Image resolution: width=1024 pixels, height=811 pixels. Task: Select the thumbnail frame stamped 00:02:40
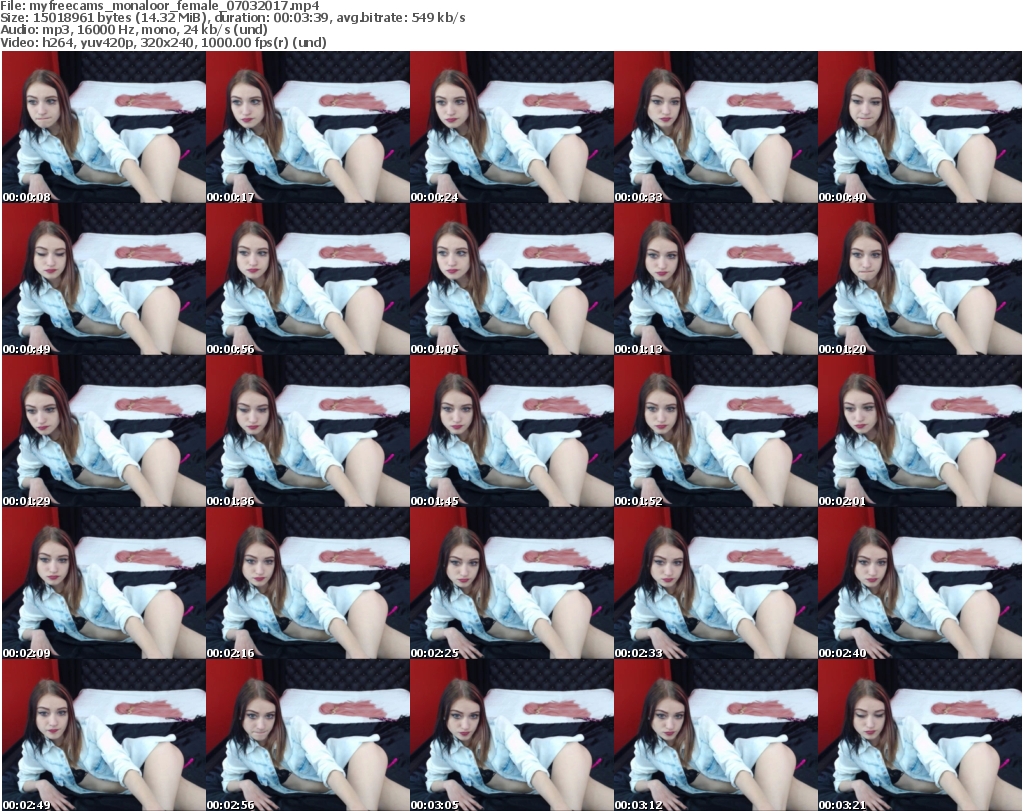[x=920, y=584]
